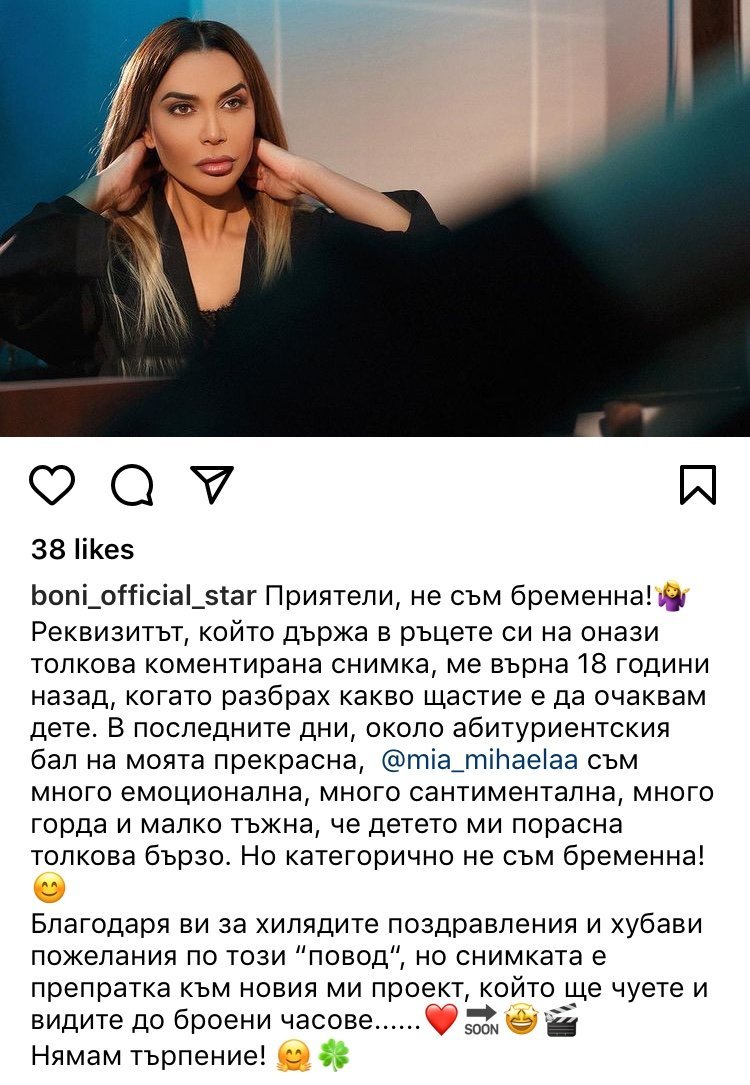Open comments via the speech bubble icon
Viewport: 750px width, 1085px height.
[132, 484]
